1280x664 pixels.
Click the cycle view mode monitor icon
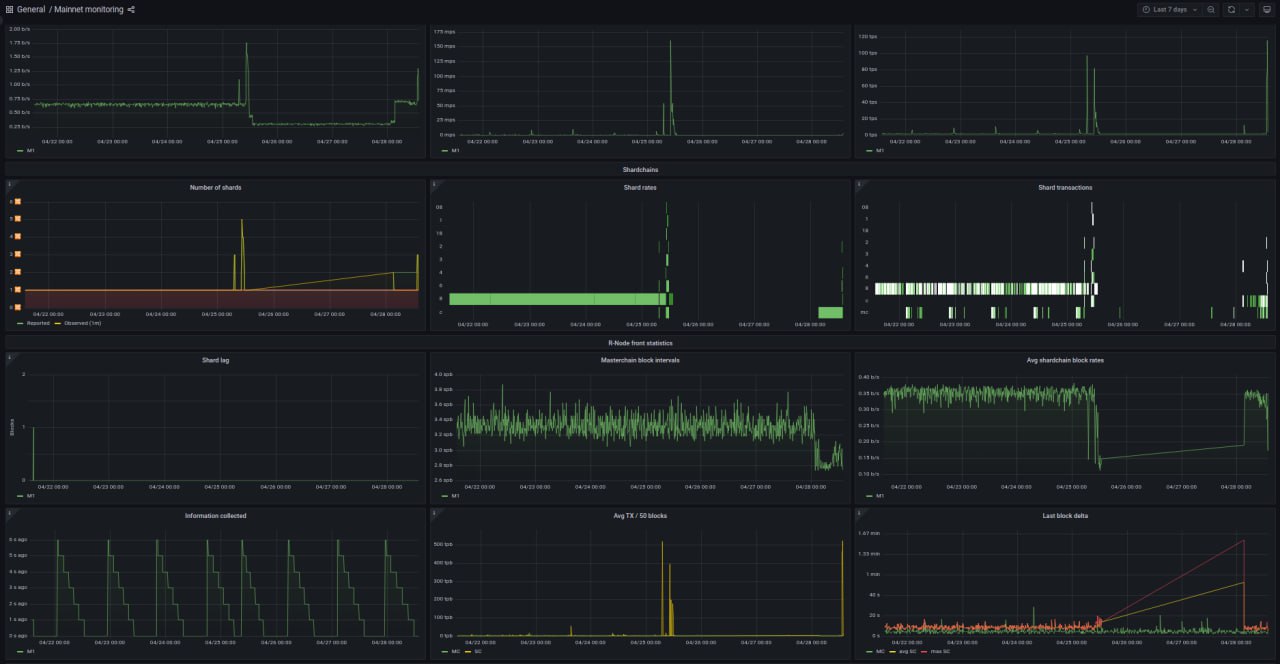1266,9
